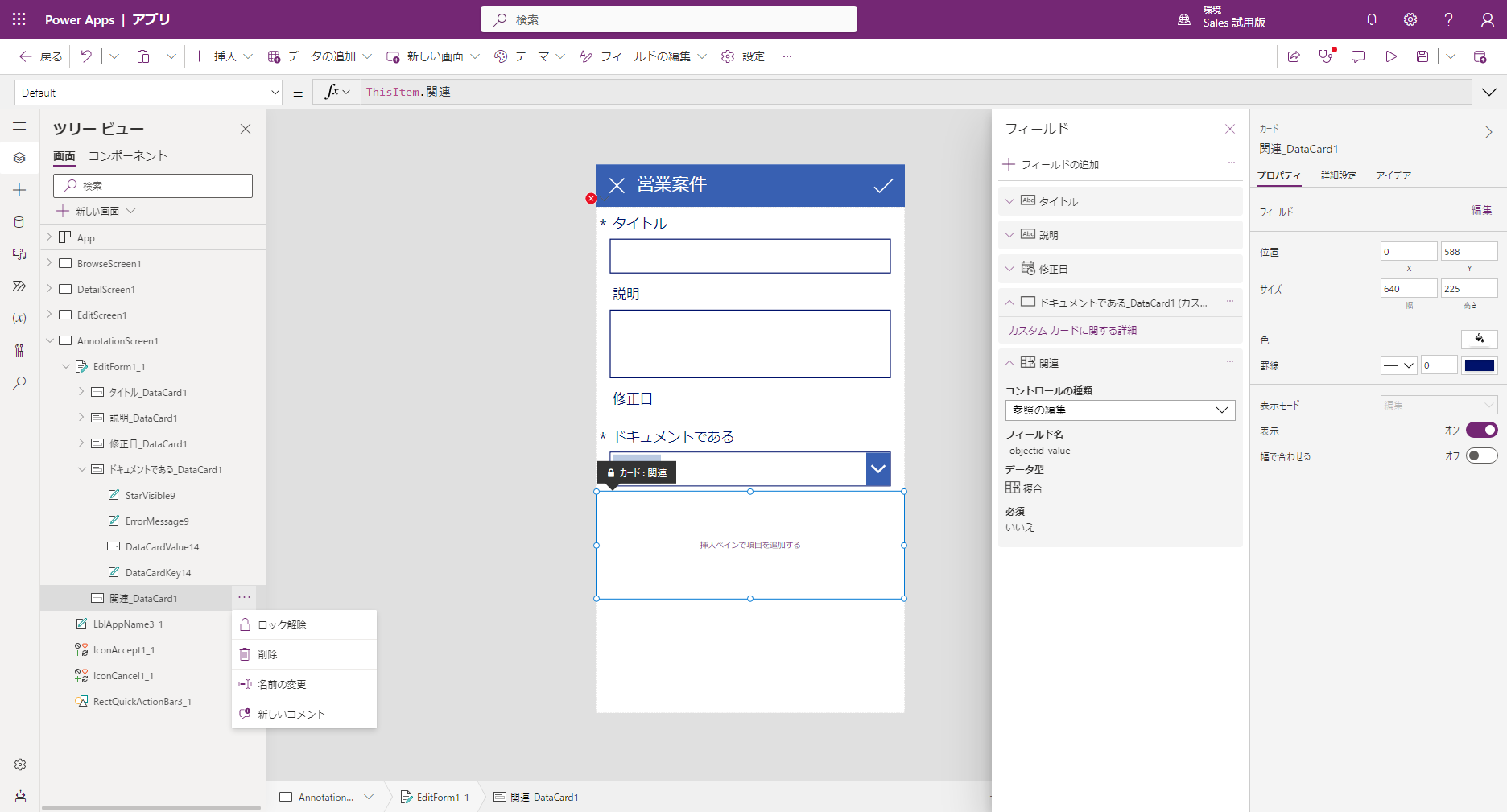Expand the formula bar chevron
This screenshot has width=1507, height=812.
[x=1489, y=92]
